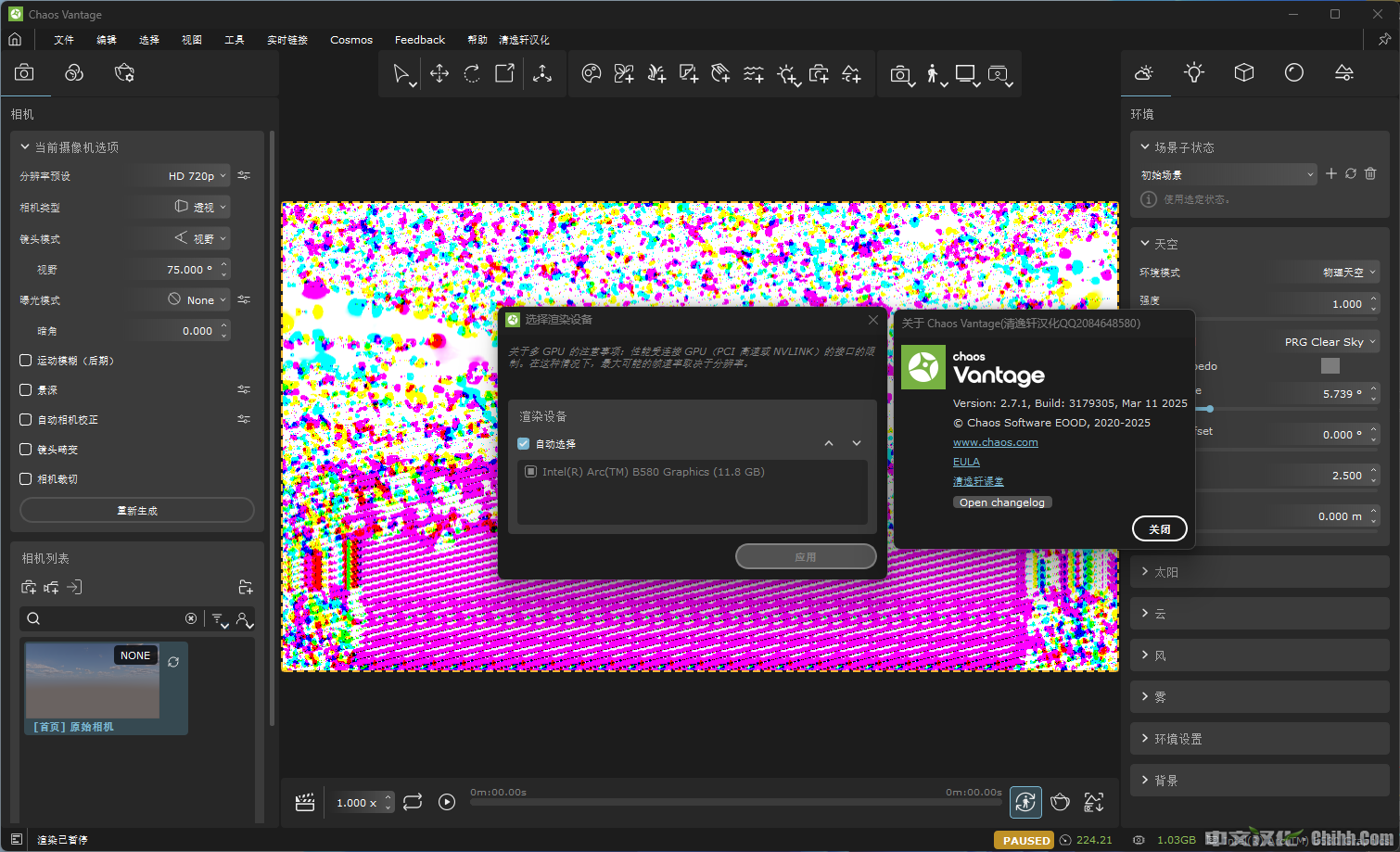Open the Materials panel cube icon
This screenshot has width=1400, height=852.
(1243, 72)
